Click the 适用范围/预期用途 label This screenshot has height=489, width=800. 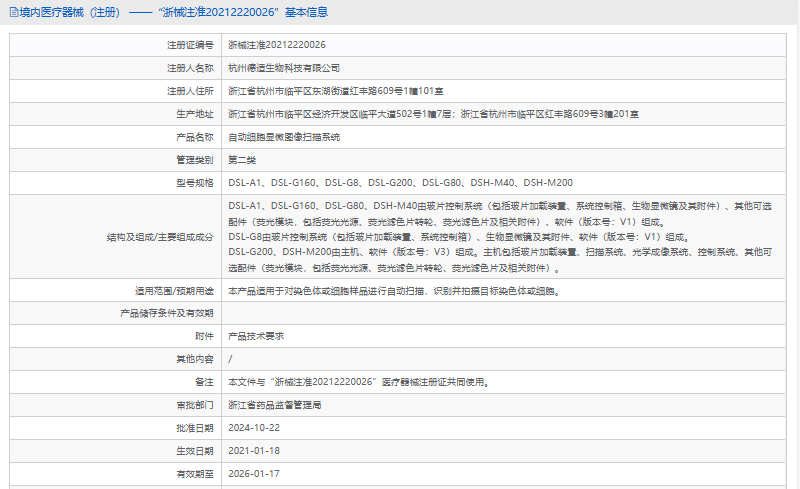click(x=174, y=291)
